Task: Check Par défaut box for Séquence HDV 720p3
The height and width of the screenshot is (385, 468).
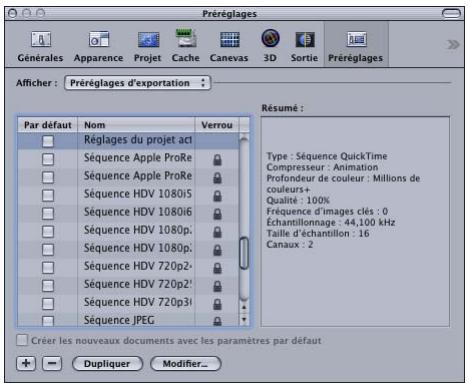Action: click(x=48, y=304)
